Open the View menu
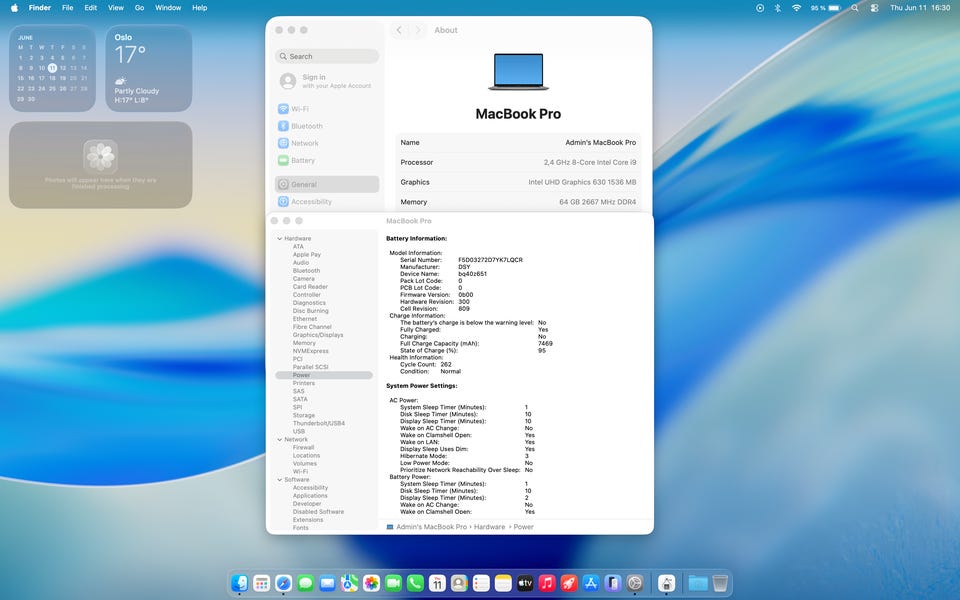Screen dimensions: 960x600 (116, 8)
